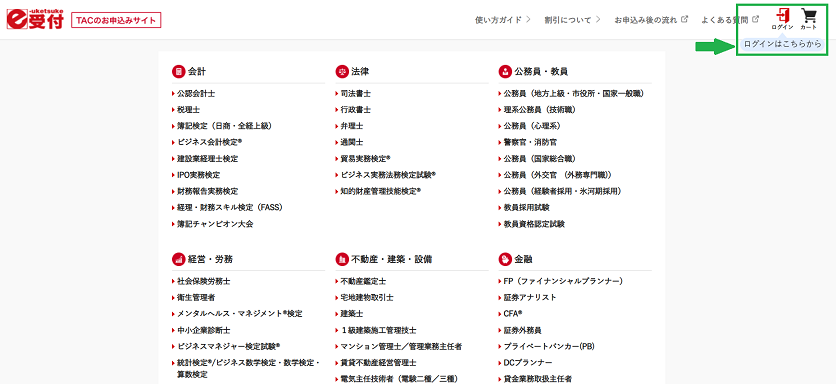Select 通関士

tap(352, 142)
